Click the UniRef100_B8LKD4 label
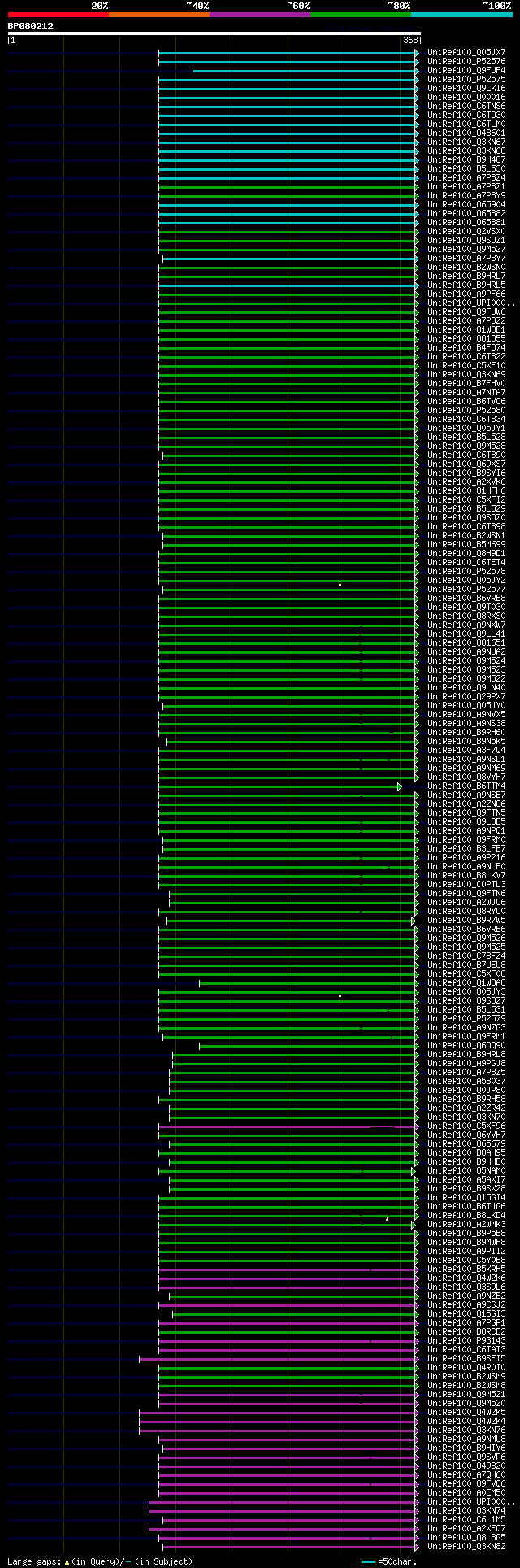The width and height of the screenshot is (520, 1568). tap(466, 1216)
